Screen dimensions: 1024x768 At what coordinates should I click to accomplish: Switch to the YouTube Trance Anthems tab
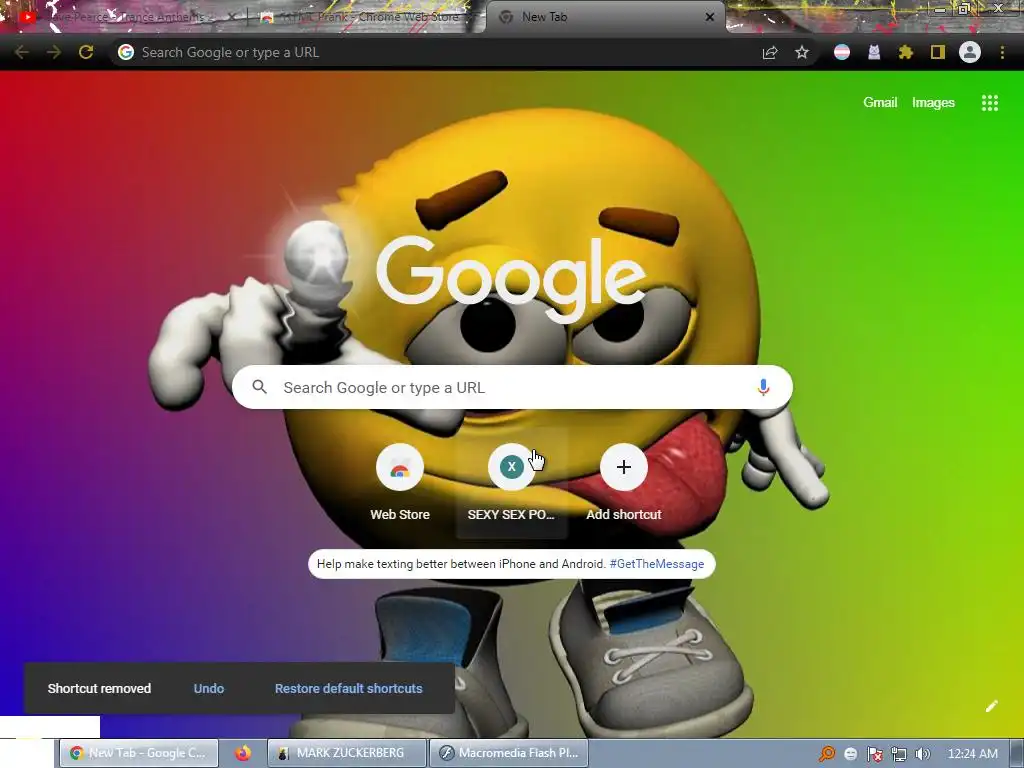point(124,17)
